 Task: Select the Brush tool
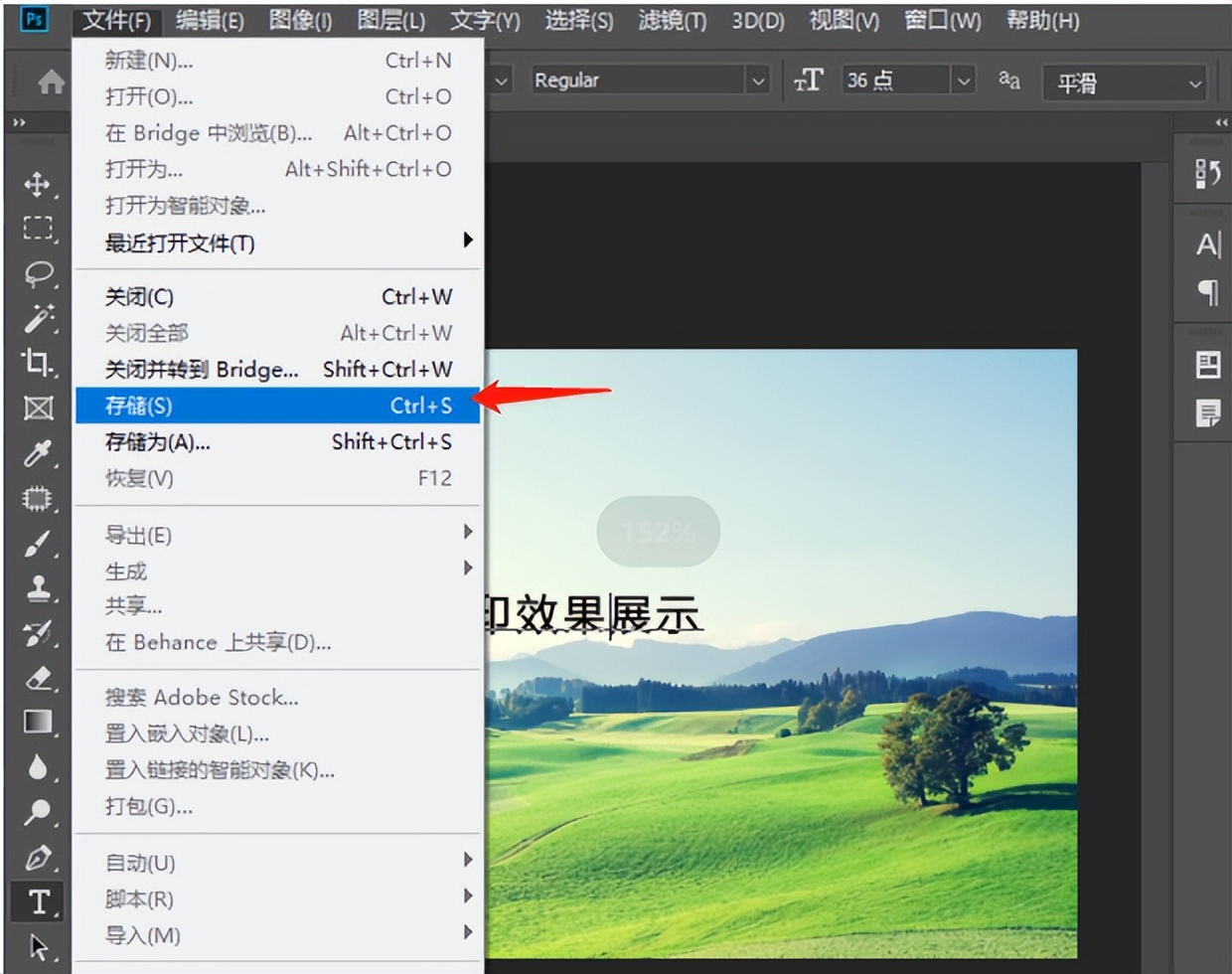[38, 545]
